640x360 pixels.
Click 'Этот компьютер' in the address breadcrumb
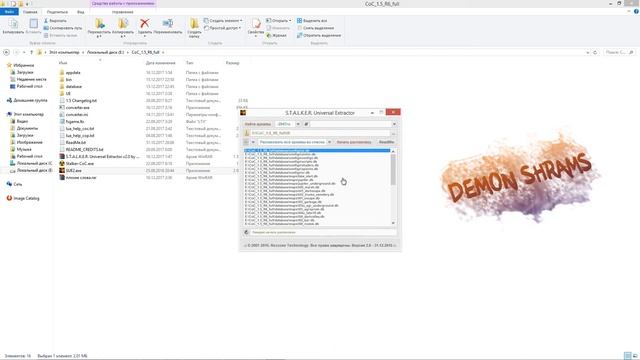click(x=64, y=52)
